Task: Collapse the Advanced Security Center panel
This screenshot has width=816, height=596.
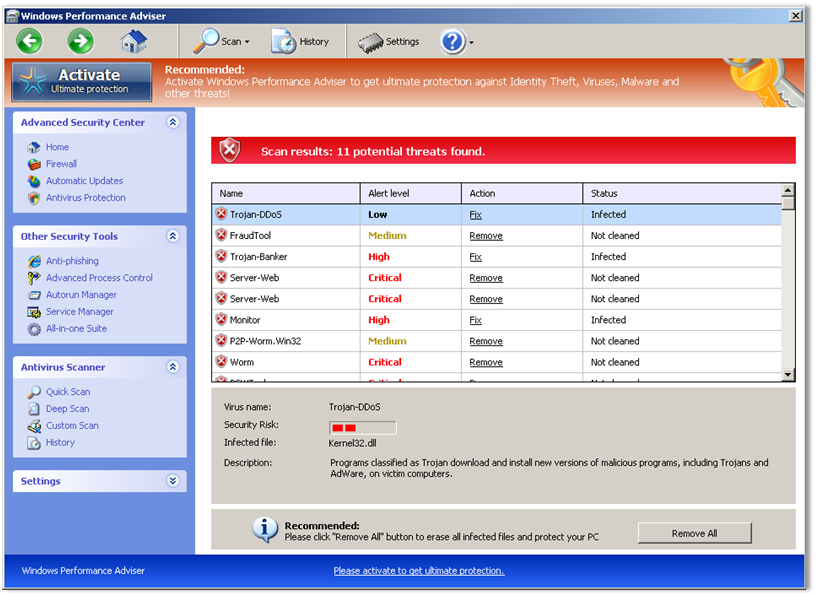Action: click(172, 122)
